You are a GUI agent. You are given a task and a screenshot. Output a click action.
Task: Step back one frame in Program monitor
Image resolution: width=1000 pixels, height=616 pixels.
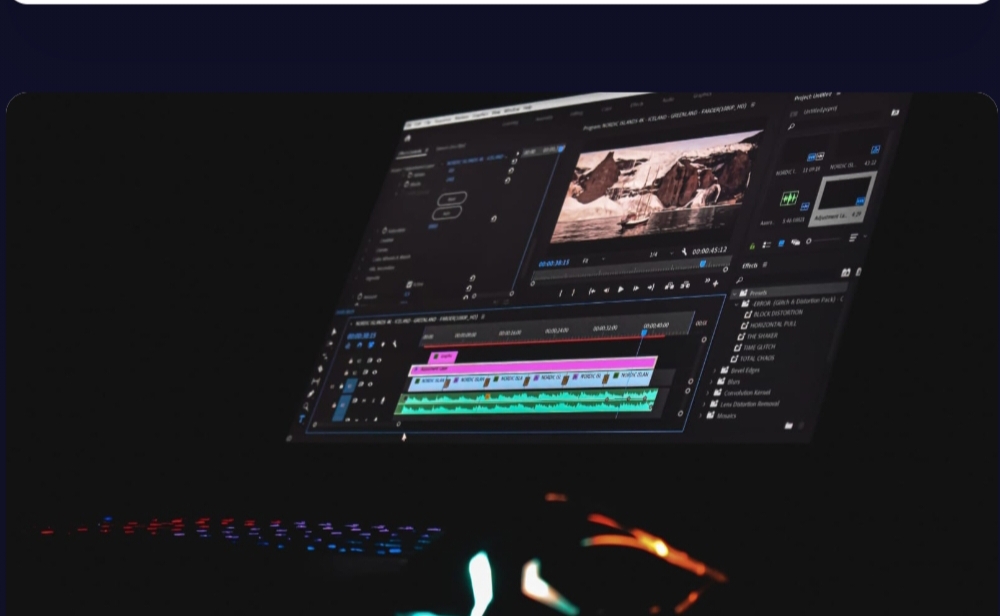pos(606,291)
